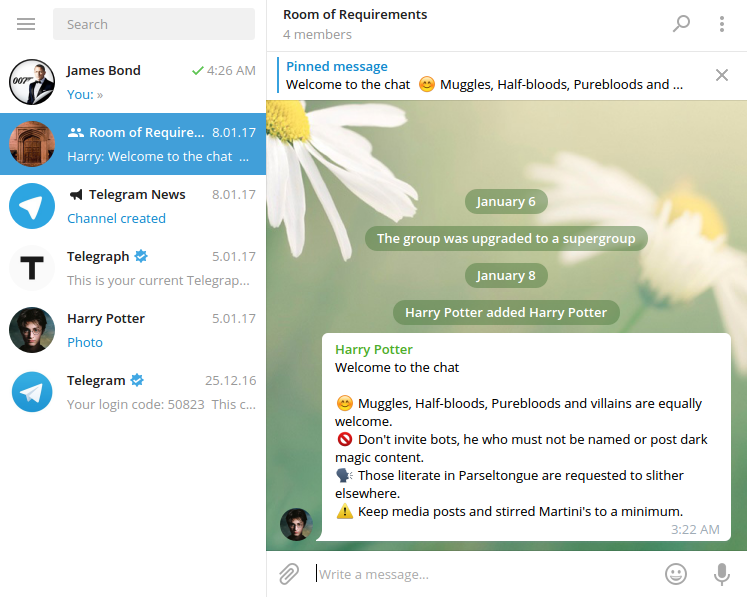Click 'Harry Potter added Harry Potter' service message
The image size is (747, 597).
coord(506,313)
